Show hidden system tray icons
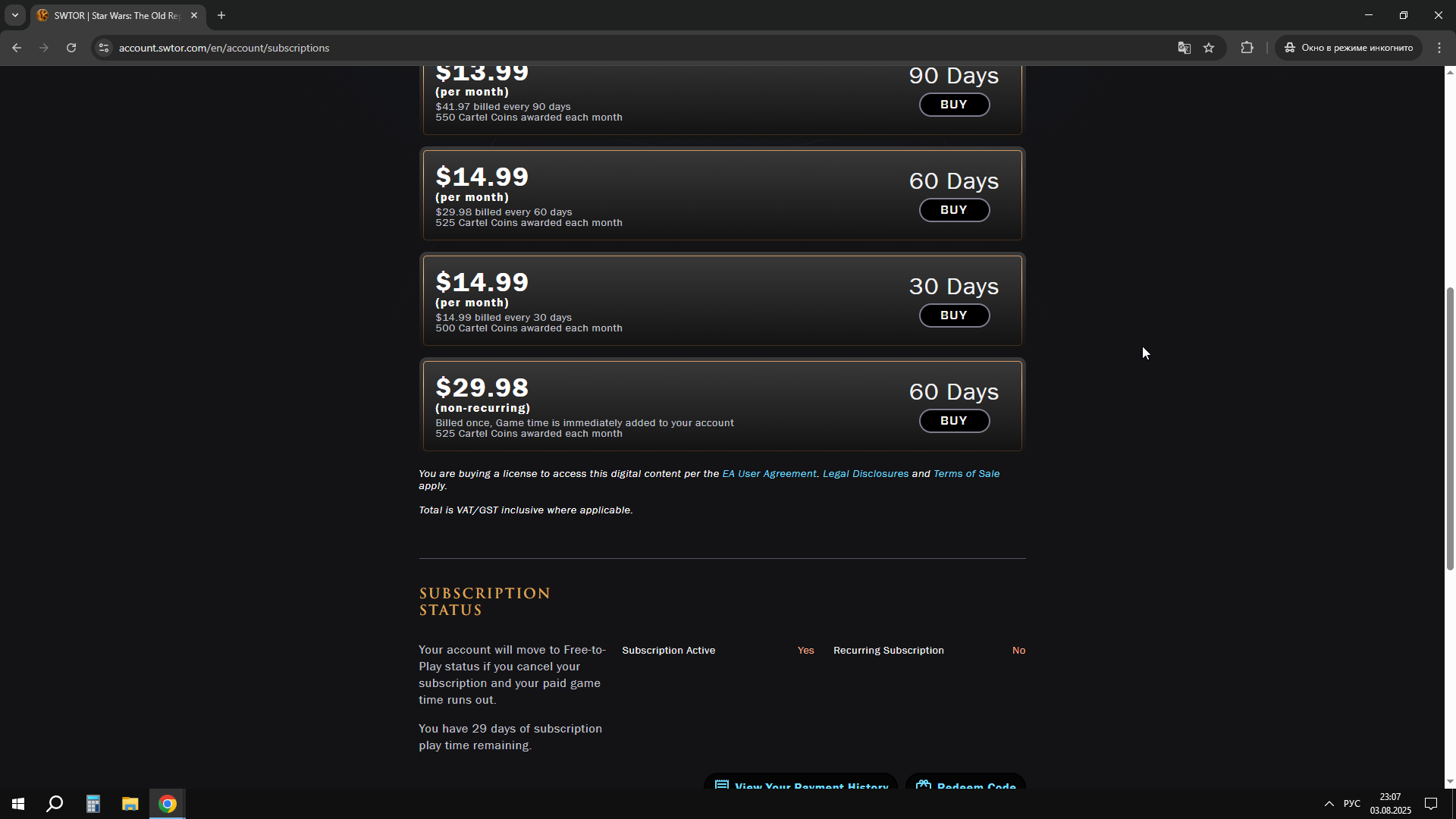This screenshot has height=819, width=1456. 1329,804
